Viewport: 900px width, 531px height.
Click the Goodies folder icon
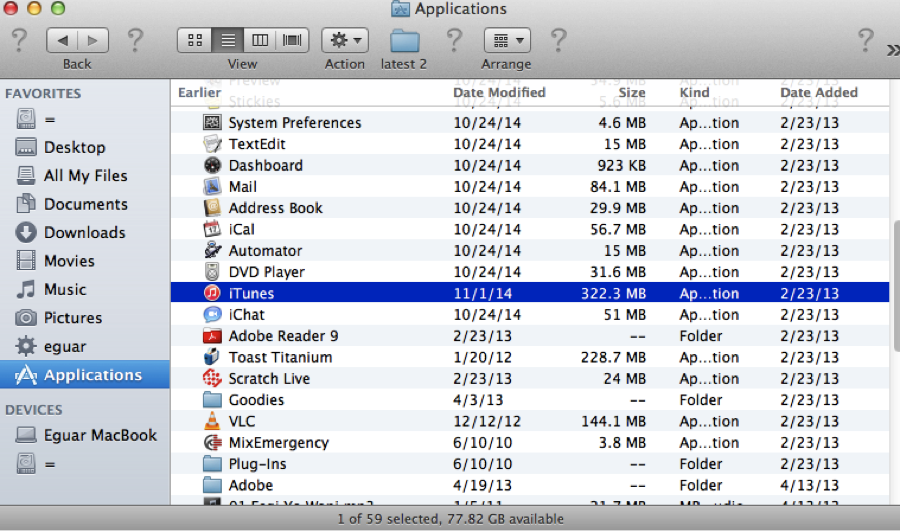212,400
